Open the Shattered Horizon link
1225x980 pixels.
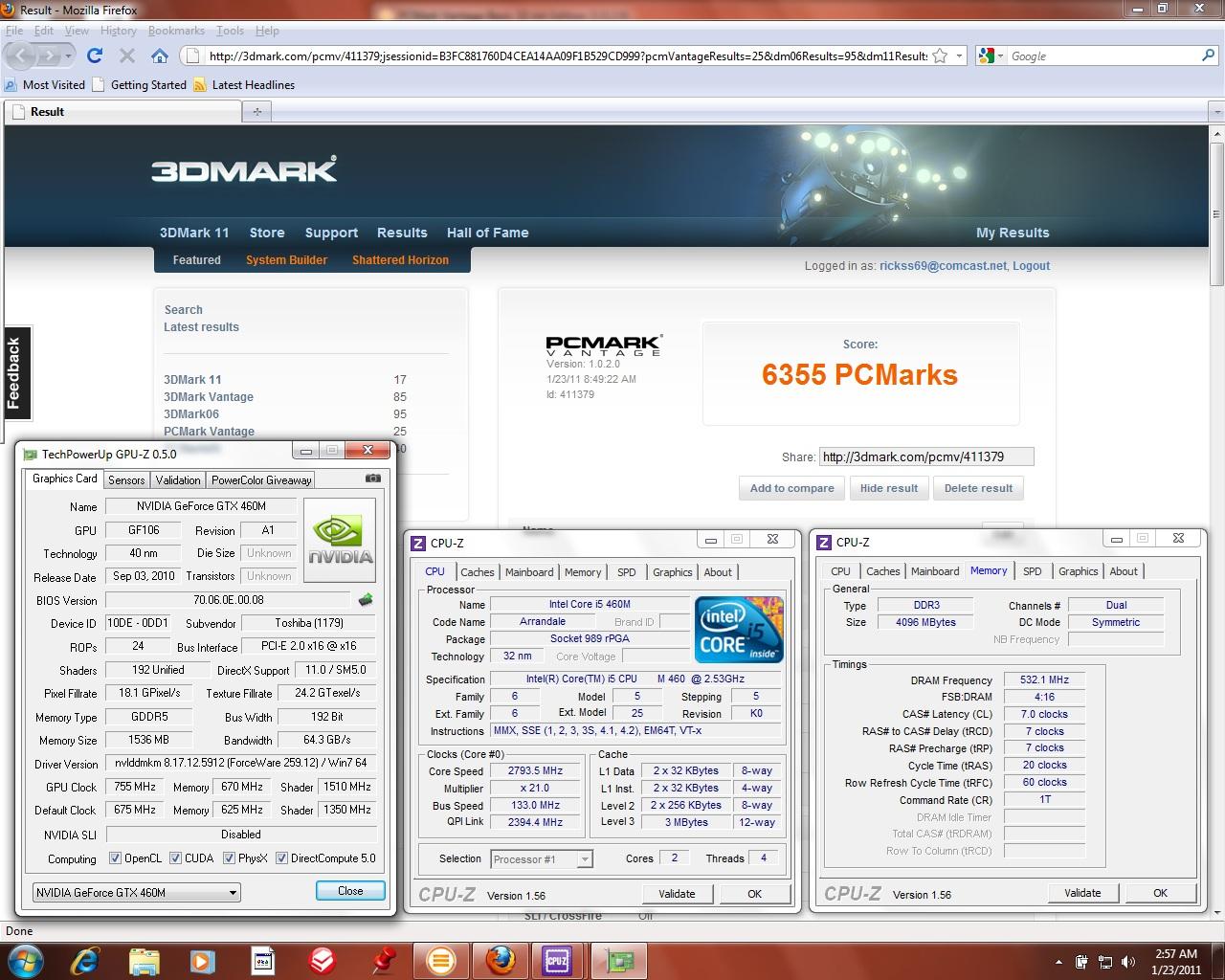[x=400, y=260]
